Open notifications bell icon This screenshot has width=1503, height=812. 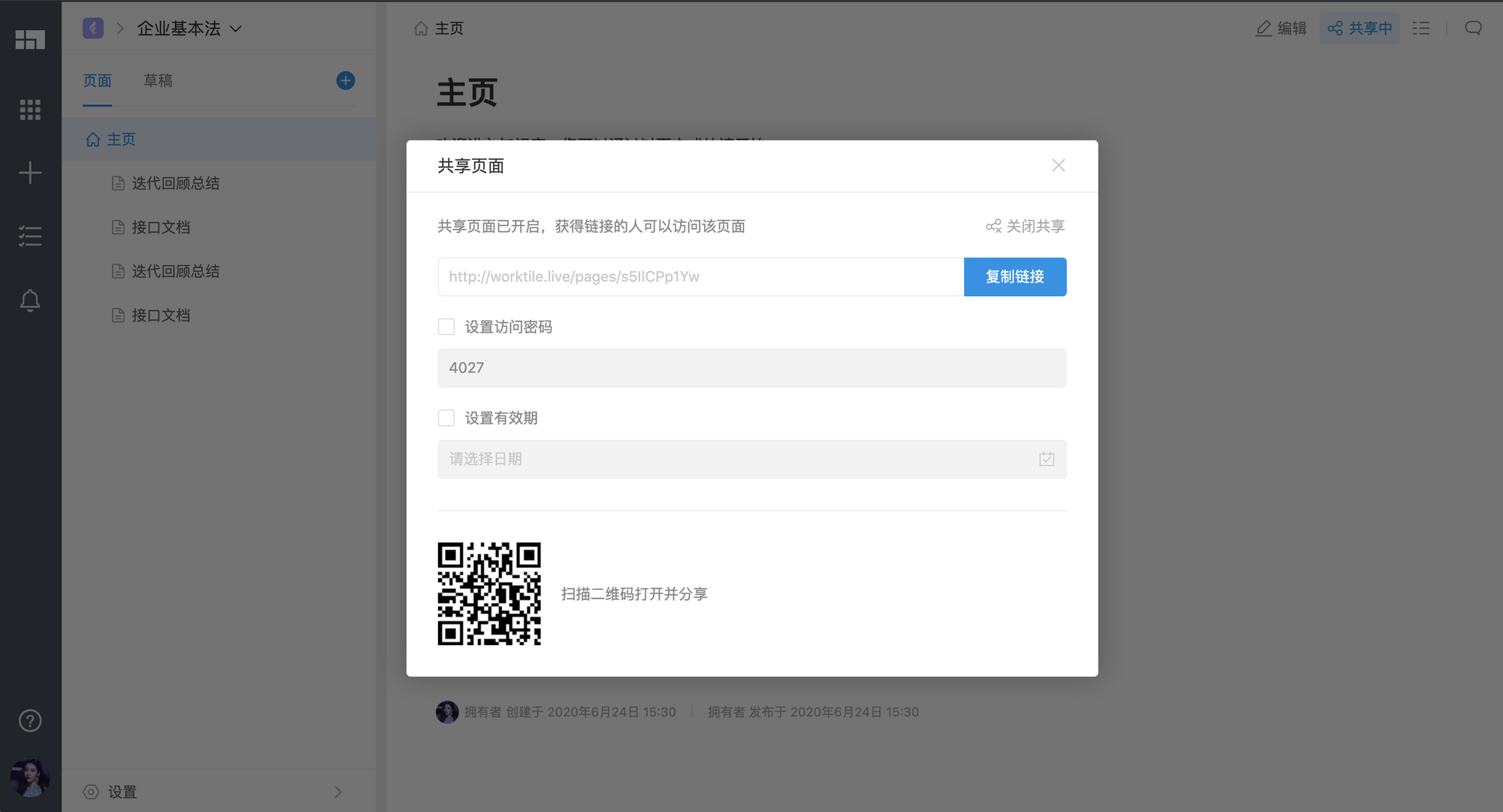30,300
